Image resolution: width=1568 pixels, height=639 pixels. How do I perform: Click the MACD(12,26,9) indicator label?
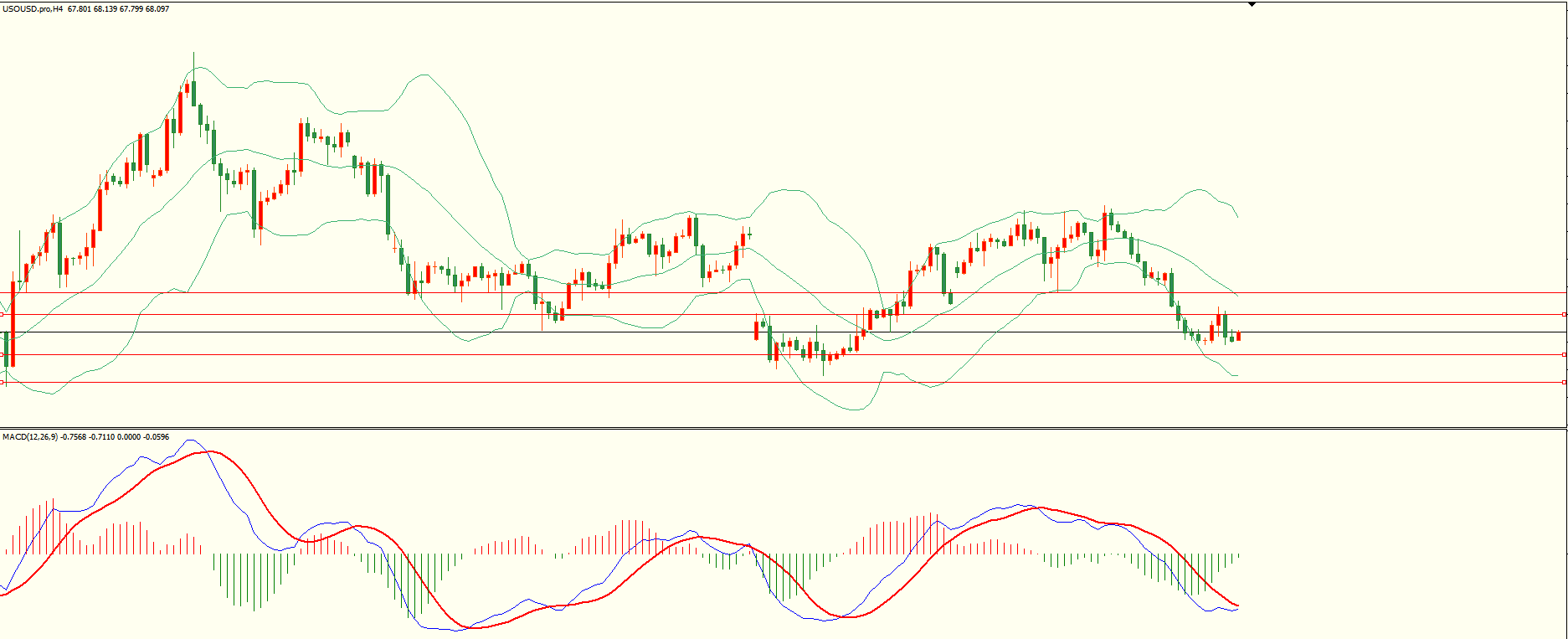coord(30,437)
